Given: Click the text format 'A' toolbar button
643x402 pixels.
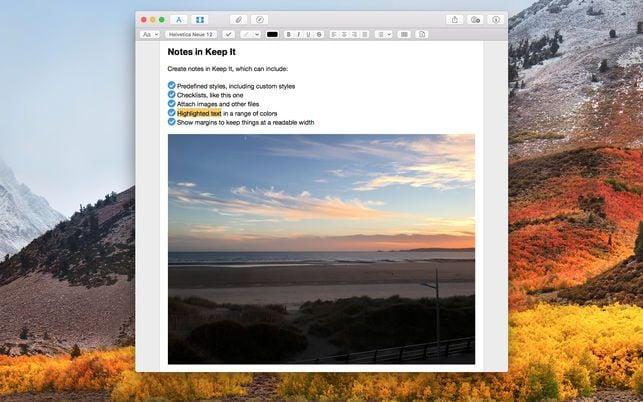Looking at the screenshot, I should coord(178,19).
